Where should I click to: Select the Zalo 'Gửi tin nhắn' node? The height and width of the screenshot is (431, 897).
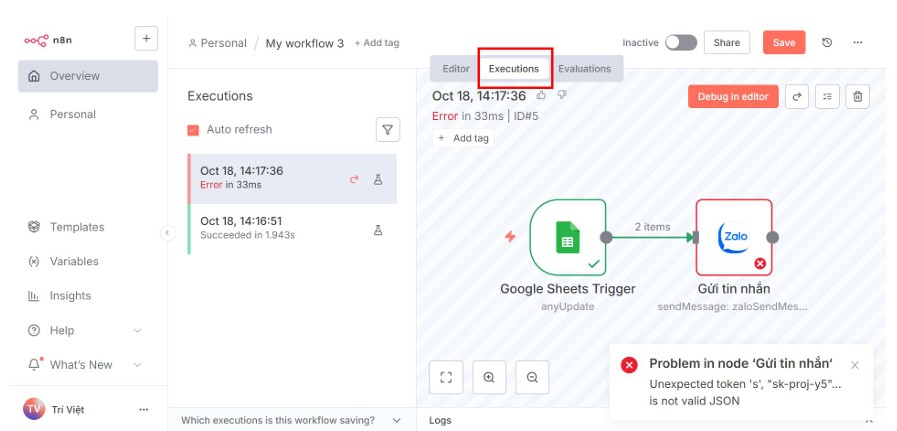[734, 238]
